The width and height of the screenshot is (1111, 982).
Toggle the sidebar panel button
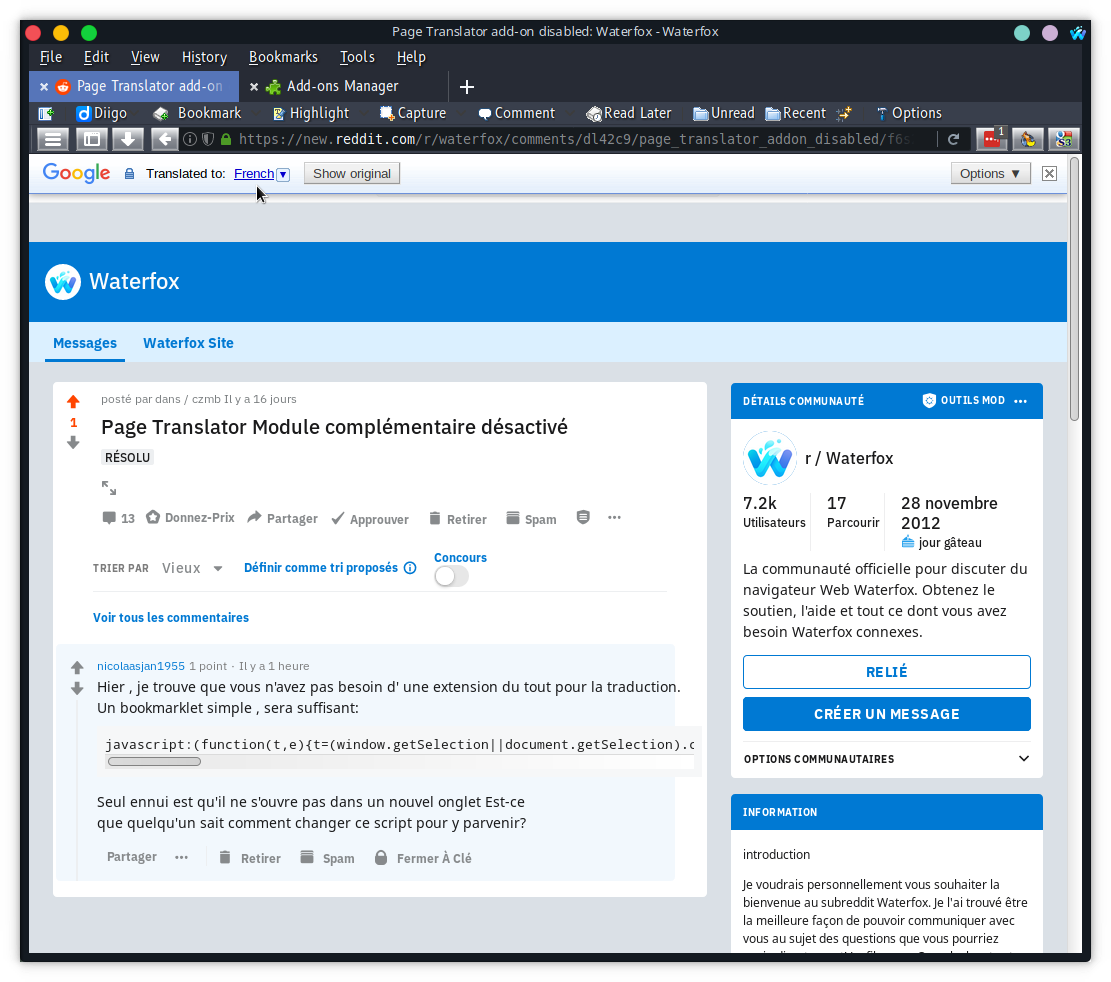click(x=91, y=139)
